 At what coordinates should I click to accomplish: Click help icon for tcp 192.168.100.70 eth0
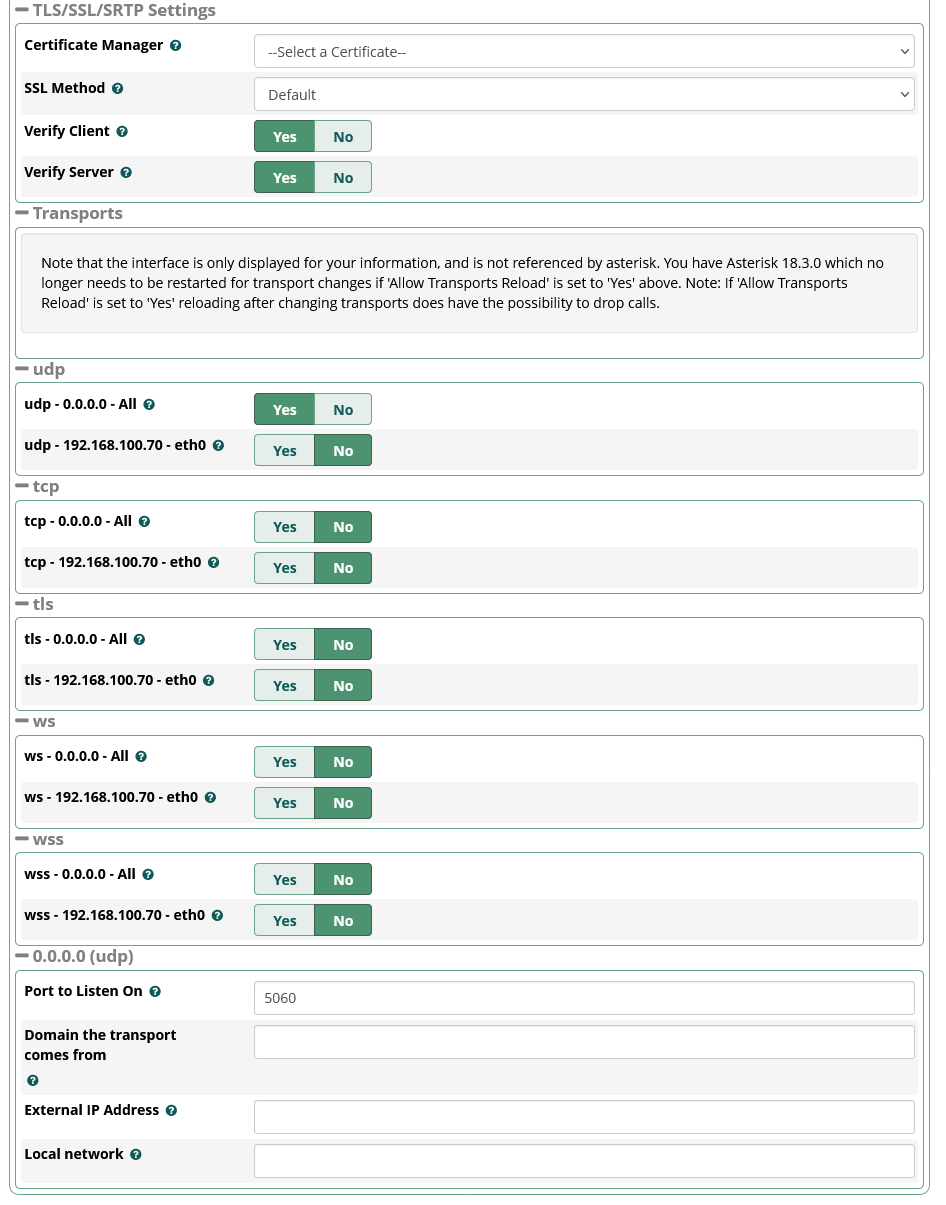point(214,563)
